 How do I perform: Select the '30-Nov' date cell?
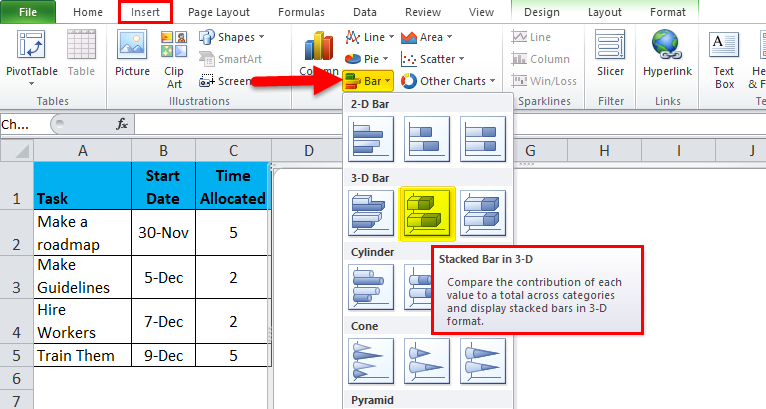click(x=163, y=233)
